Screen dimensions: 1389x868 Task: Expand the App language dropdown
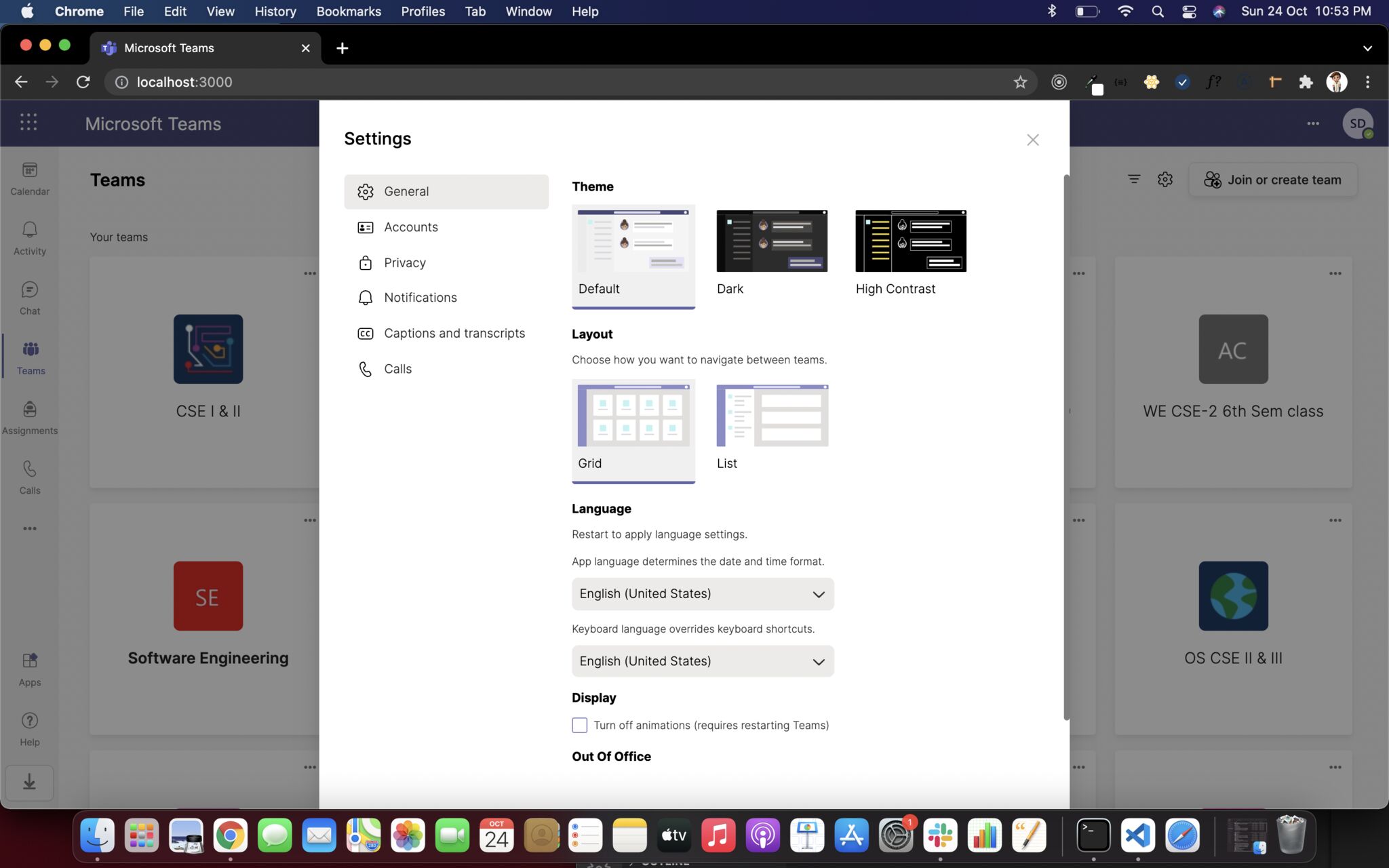point(703,594)
